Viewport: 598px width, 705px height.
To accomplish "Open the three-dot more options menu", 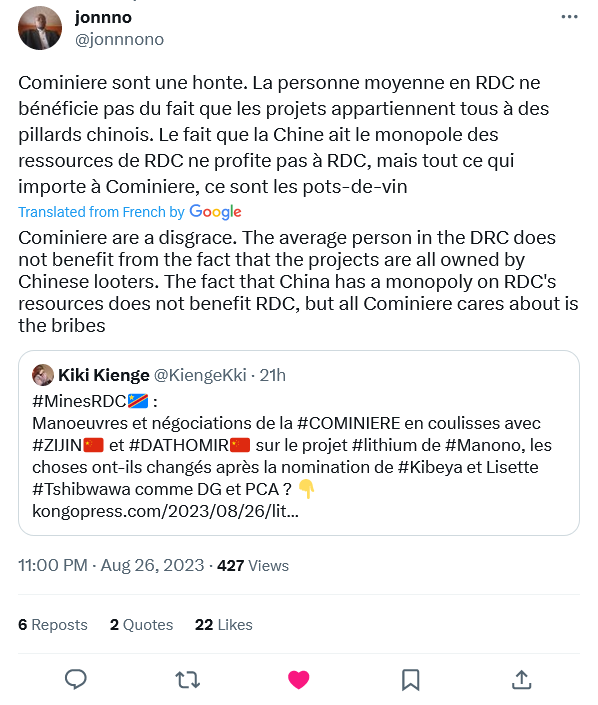I will pos(569,17).
